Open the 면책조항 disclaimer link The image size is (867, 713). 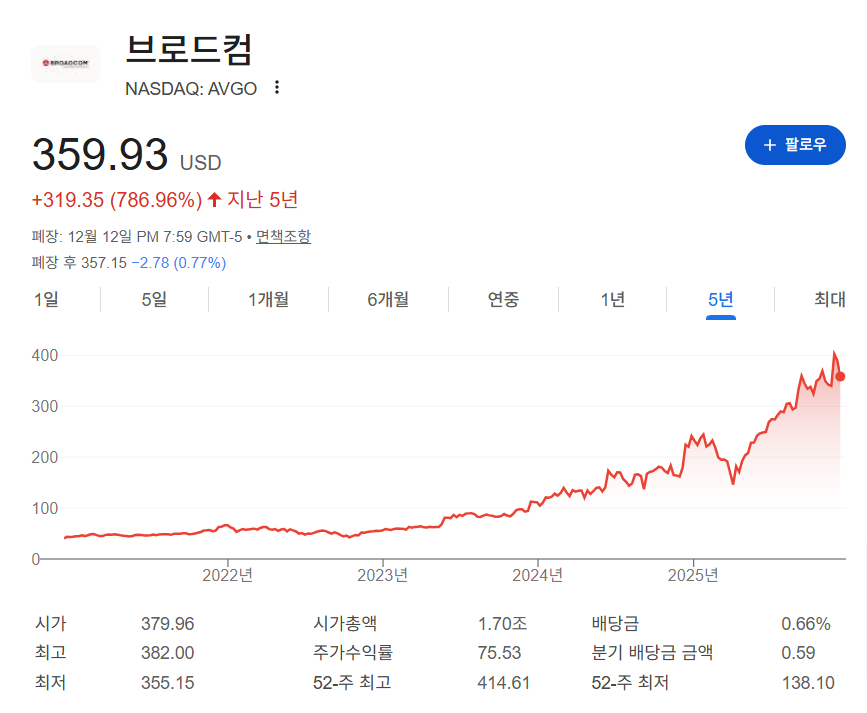283,237
